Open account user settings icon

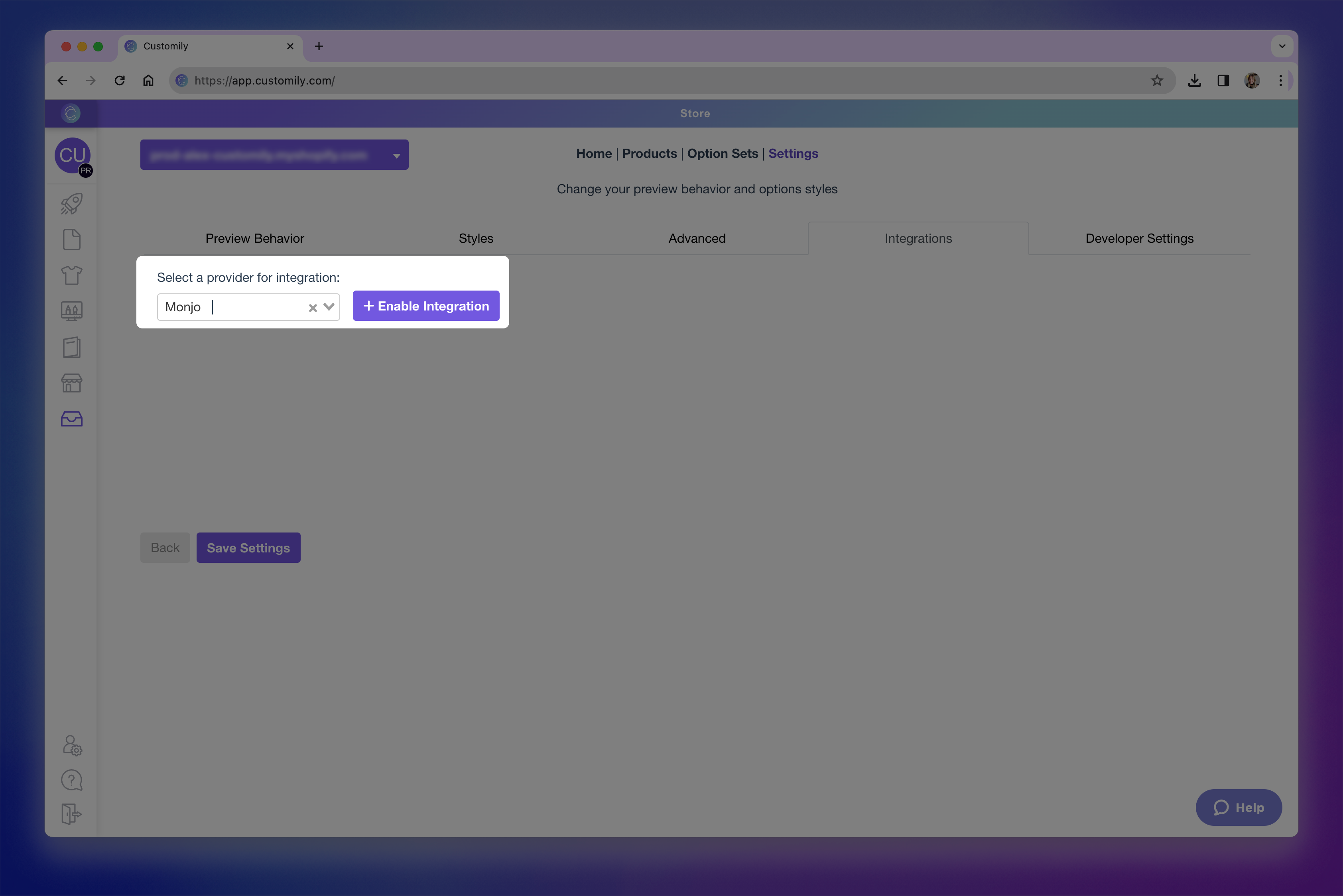pyautogui.click(x=72, y=745)
